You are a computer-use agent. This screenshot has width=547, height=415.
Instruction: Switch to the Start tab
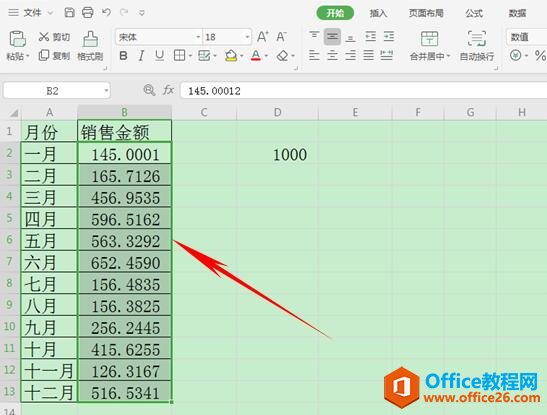click(x=335, y=13)
